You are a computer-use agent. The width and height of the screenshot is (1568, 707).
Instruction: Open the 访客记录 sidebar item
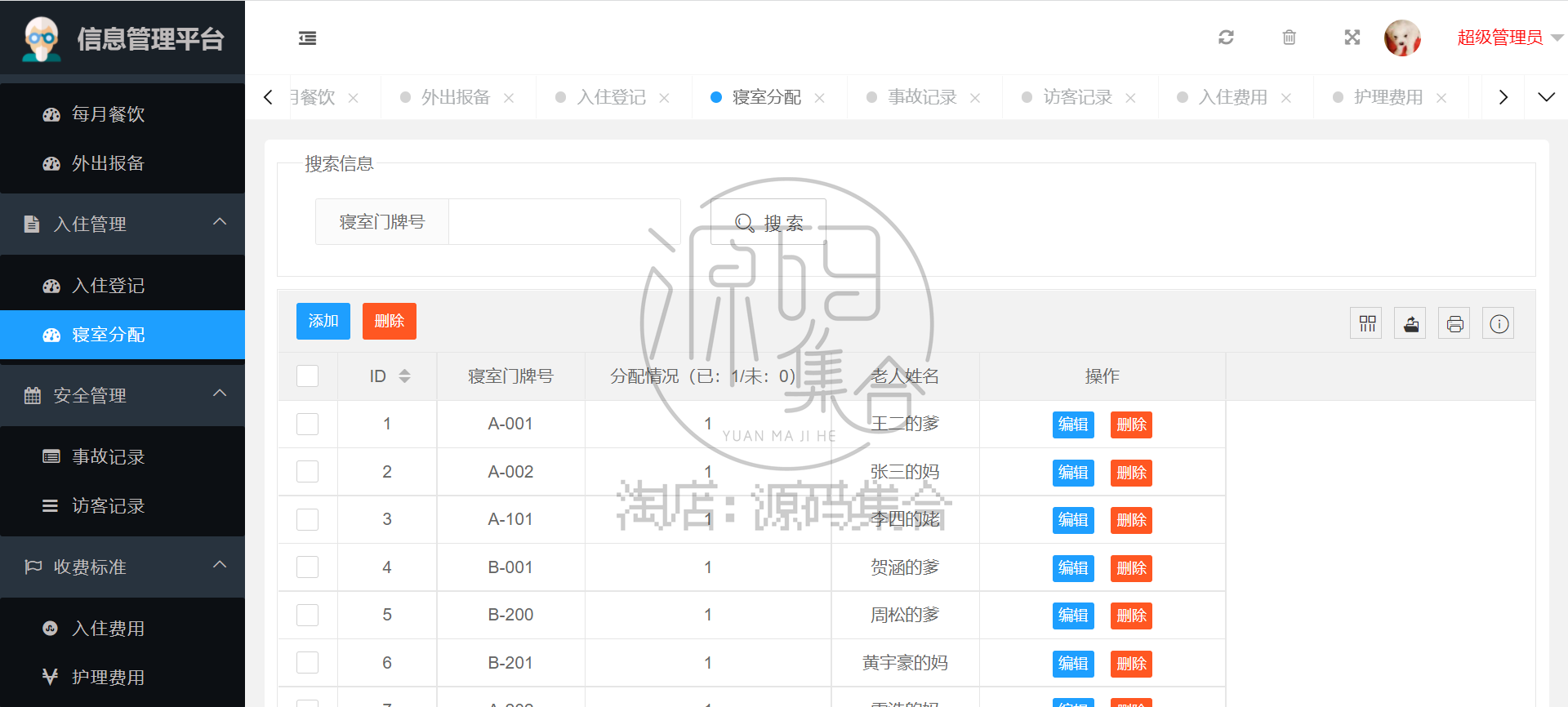[122, 506]
